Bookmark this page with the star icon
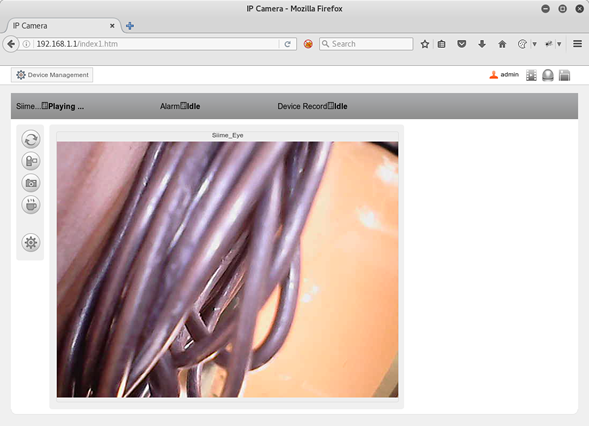The height and width of the screenshot is (426, 589). click(x=425, y=44)
